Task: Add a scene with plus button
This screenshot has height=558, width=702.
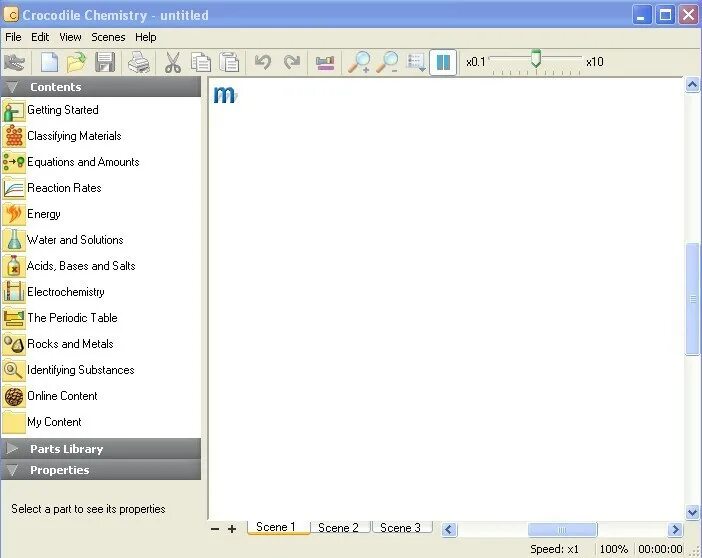Action: (232, 529)
